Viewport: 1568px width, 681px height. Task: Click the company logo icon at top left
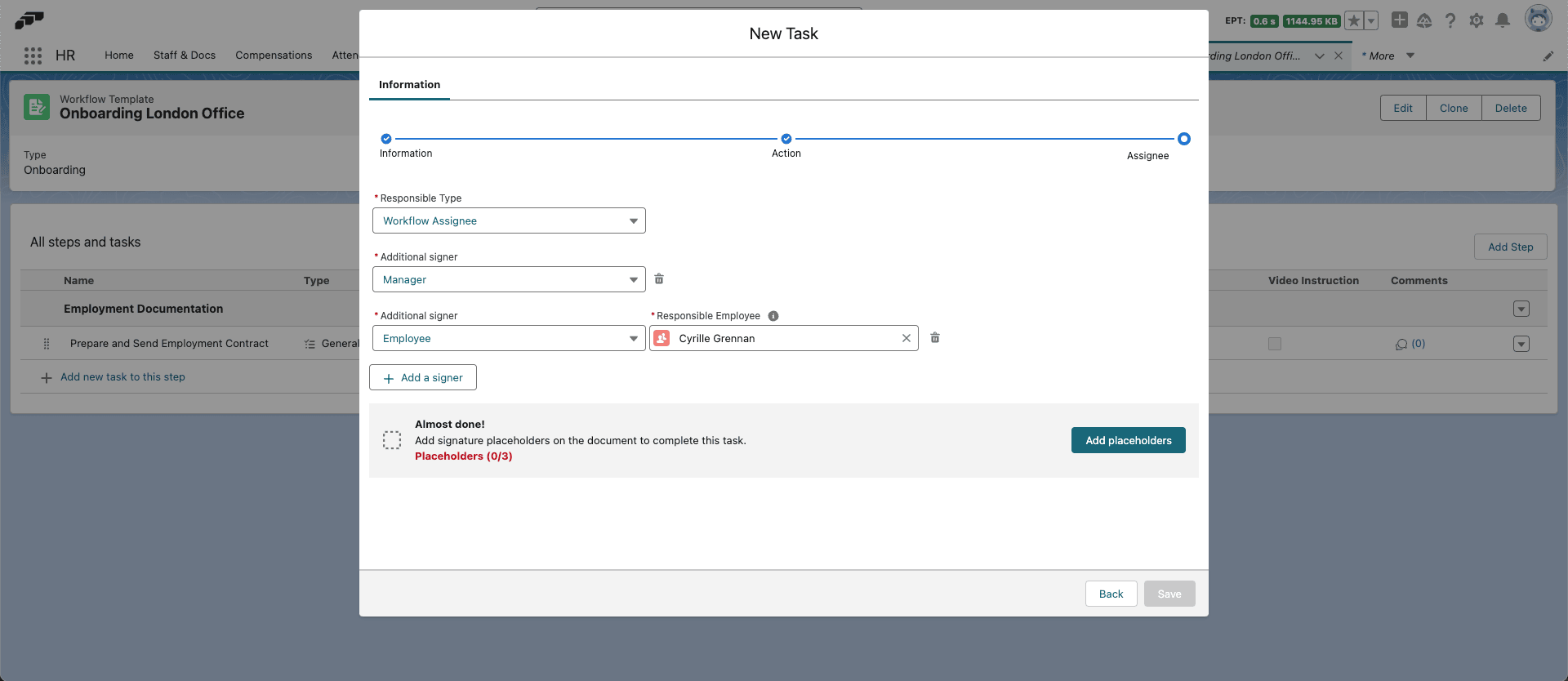[29, 20]
